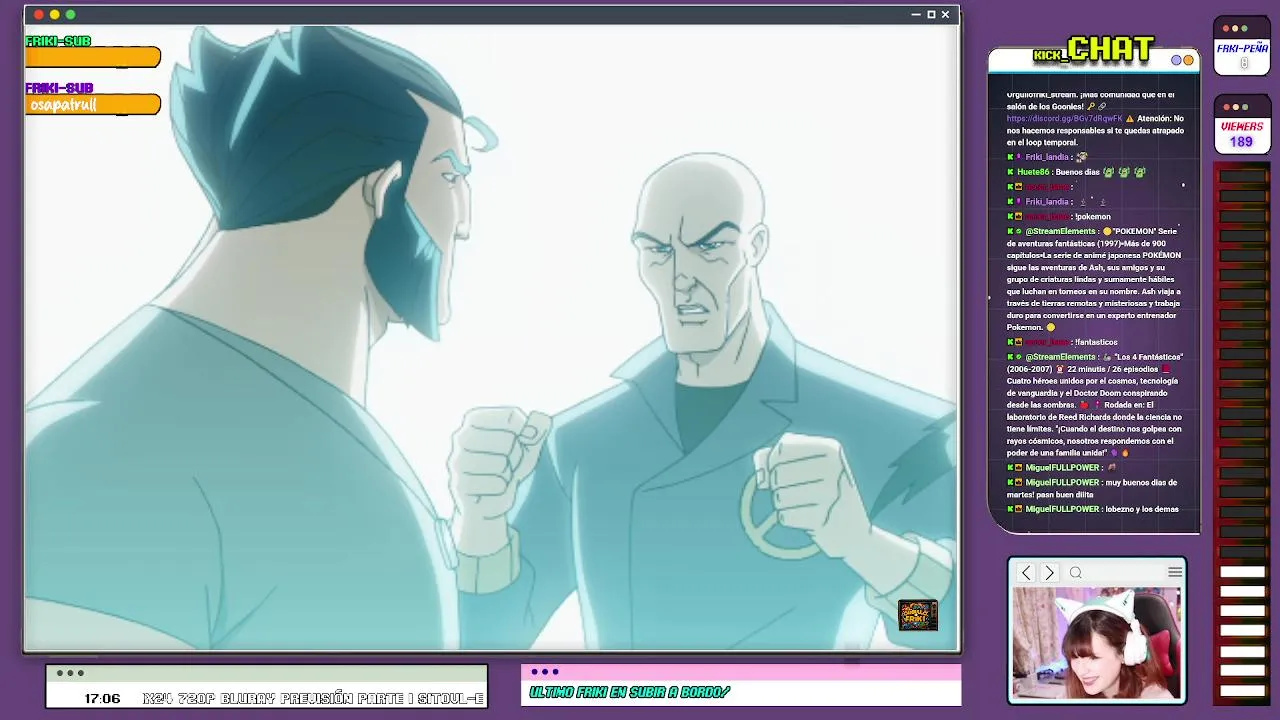The width and height of the screenshot is (1280, 720).
Task: Click the forward arrow above the webcam
Action: [x=1049, y=573]
